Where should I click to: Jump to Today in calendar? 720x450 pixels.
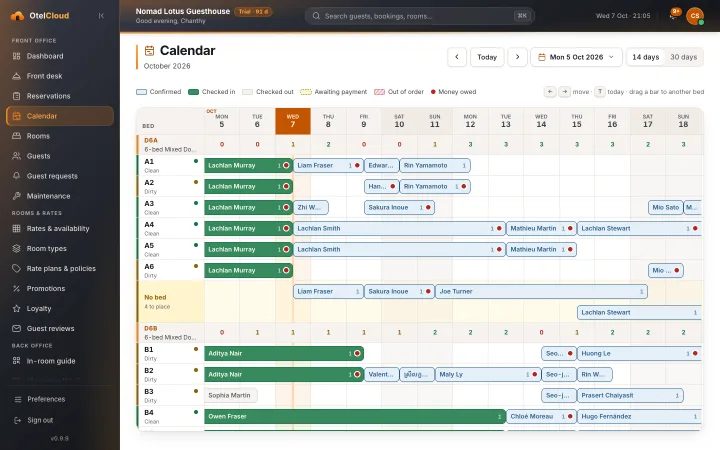[487, 57]
